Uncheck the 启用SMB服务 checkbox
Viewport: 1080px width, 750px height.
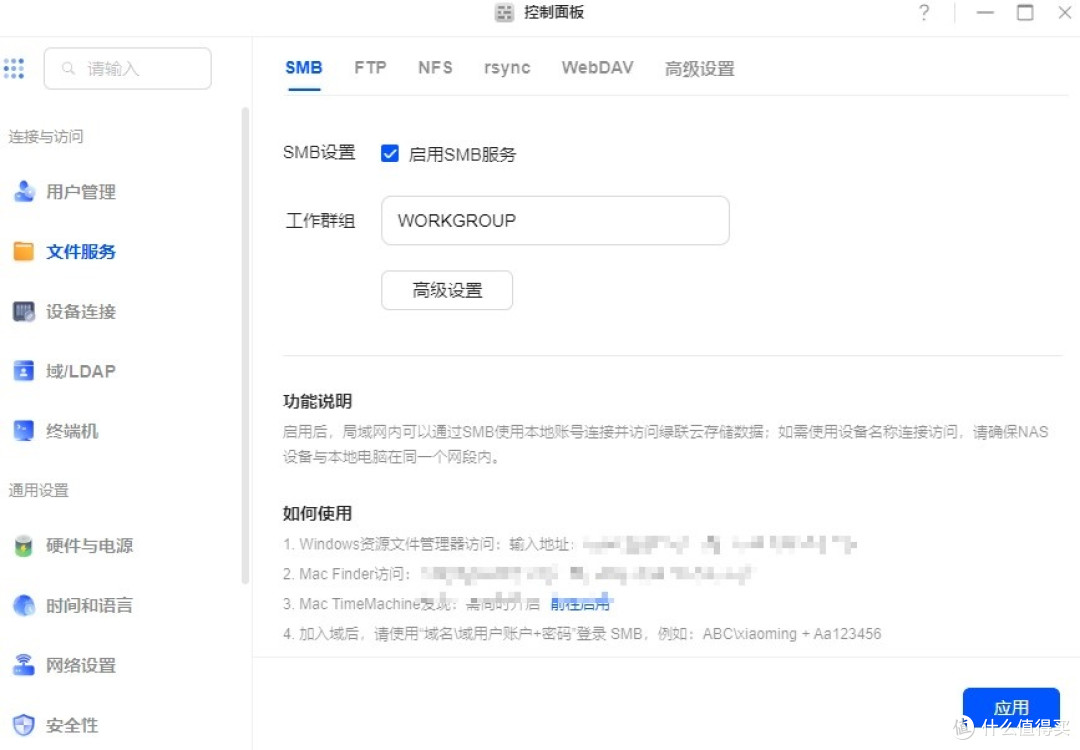390,154
